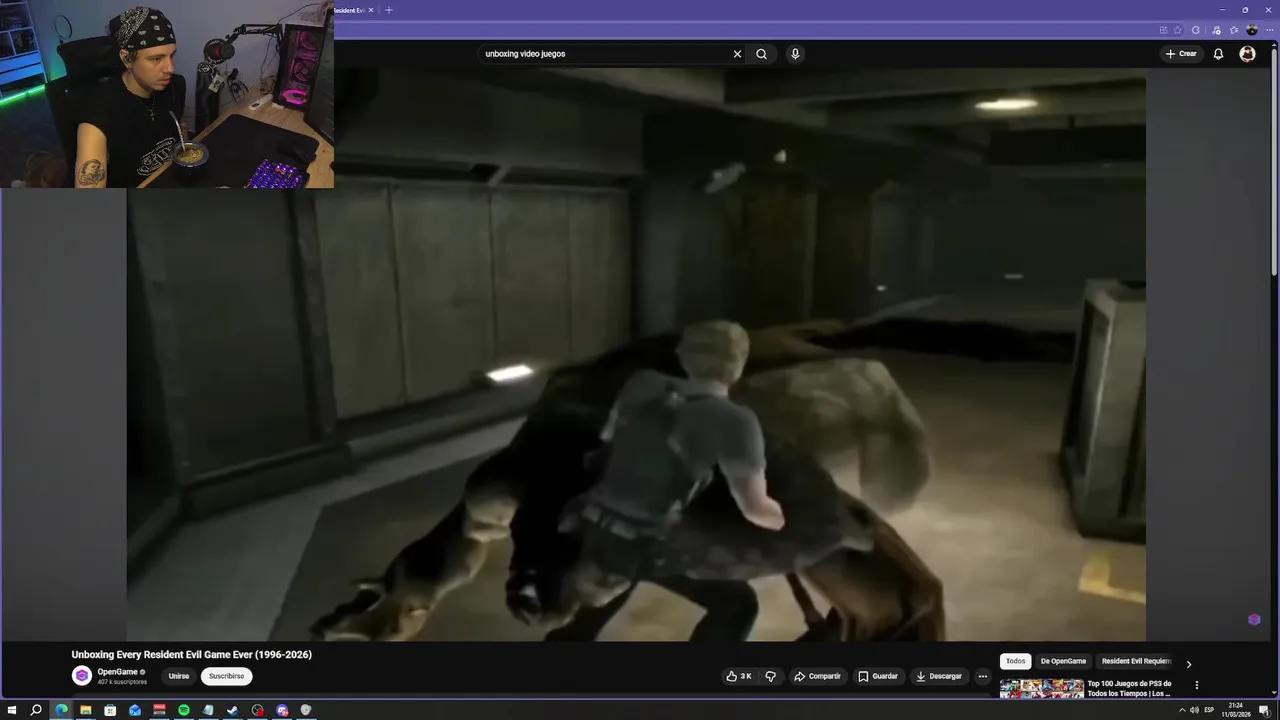Open more actions three-dot menu beside Descargar
This screenshot has width=1280, height=720.
pyautogui.click(x=982, y=676)
